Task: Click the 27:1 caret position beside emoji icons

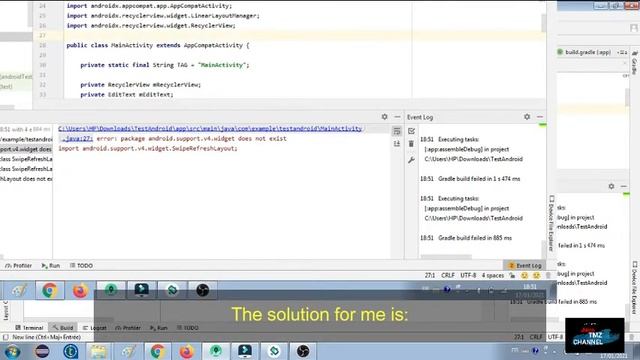Action: [430, 276]
